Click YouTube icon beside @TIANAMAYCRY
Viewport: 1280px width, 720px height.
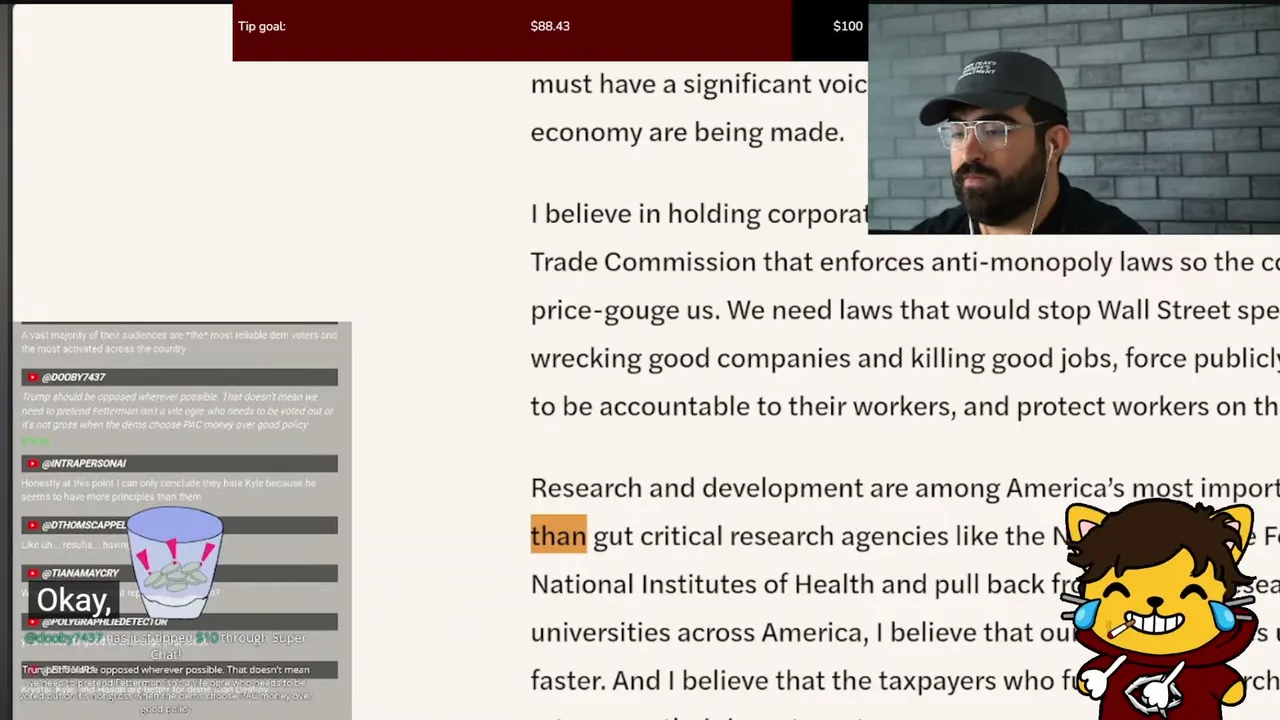click(33, 573)
